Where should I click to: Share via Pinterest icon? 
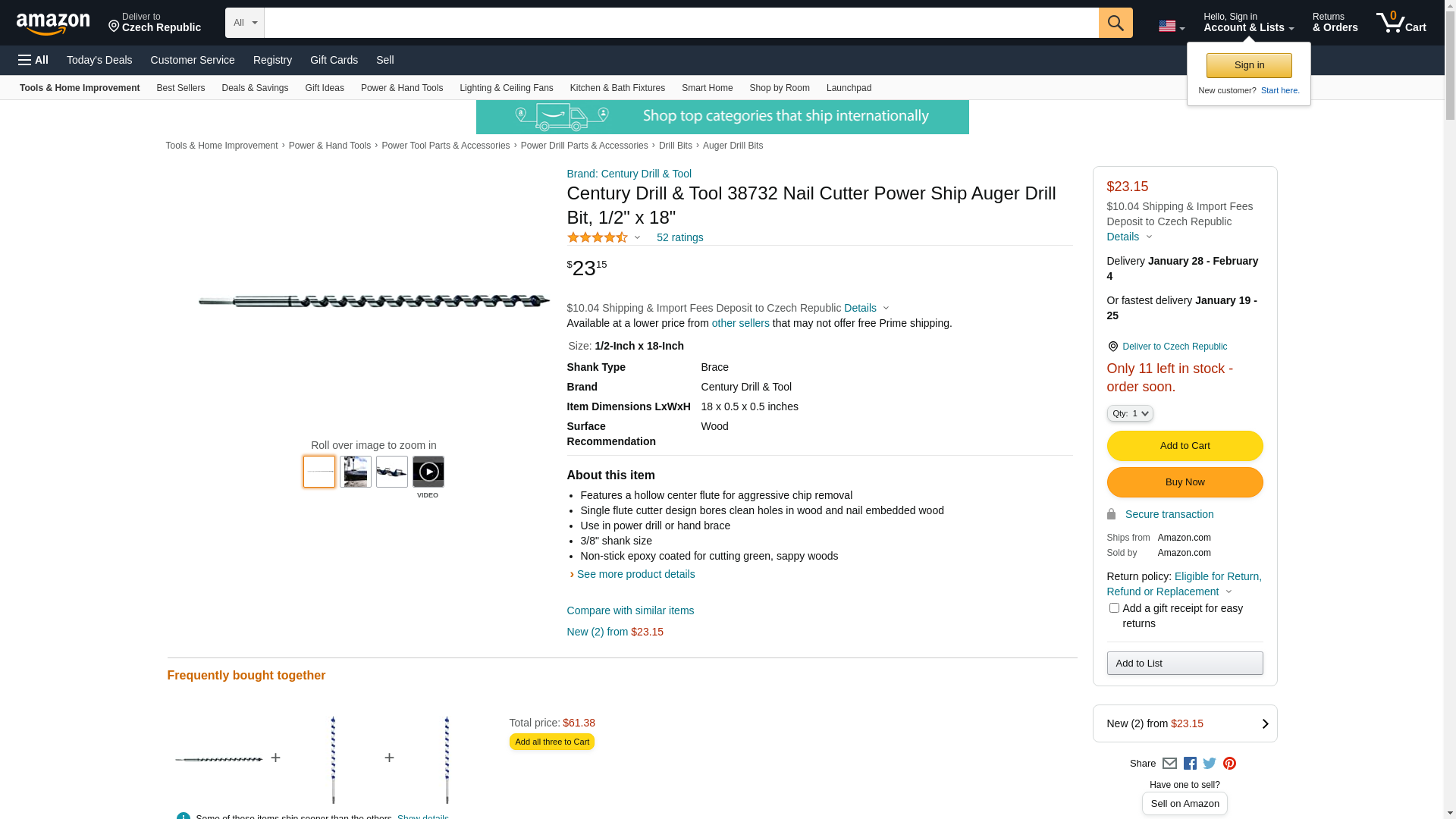(x=1229, y=764)
